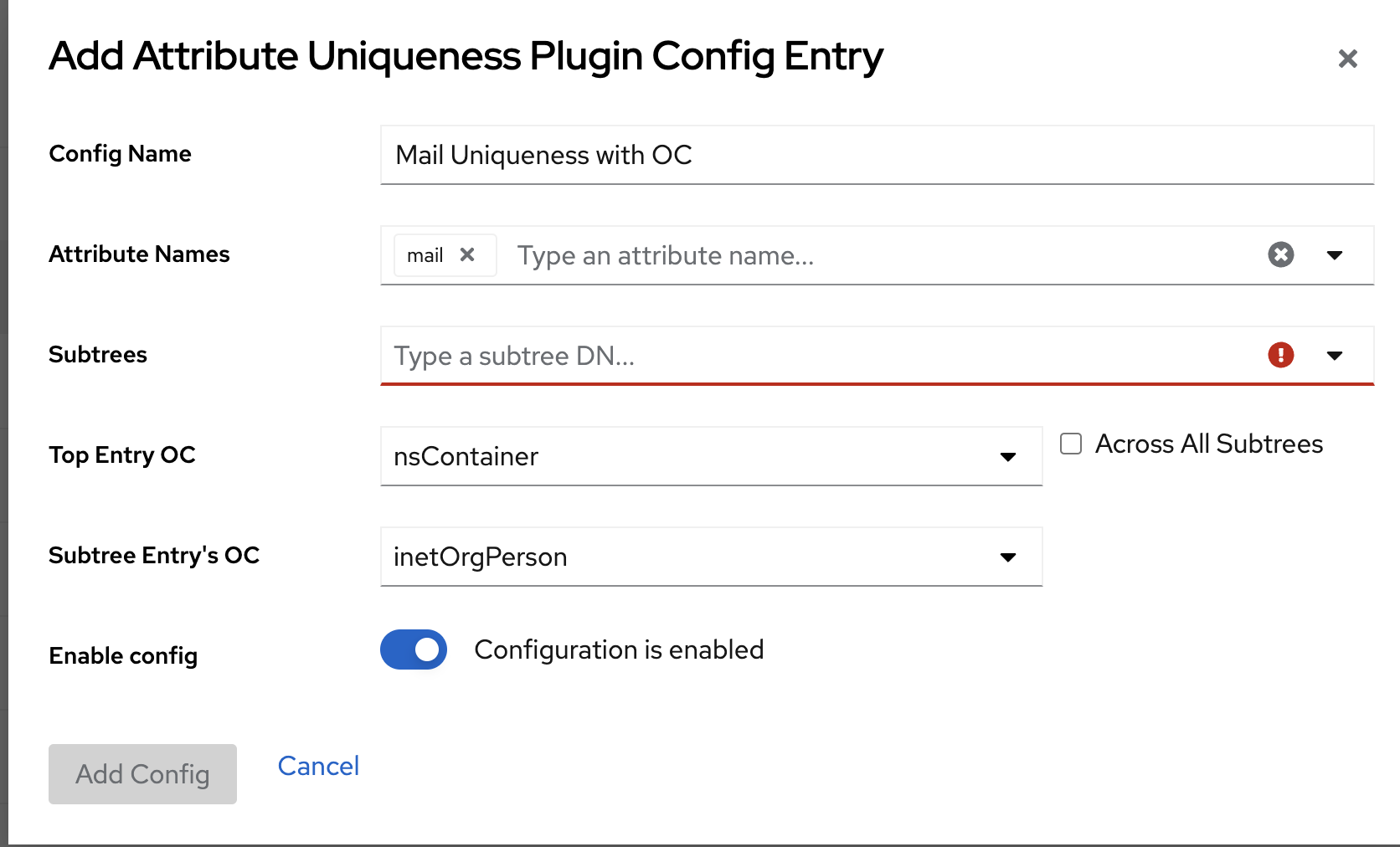The image size is (1400, 847).
Task: Click the Configuration is enabled label
Action: point(619,649)
